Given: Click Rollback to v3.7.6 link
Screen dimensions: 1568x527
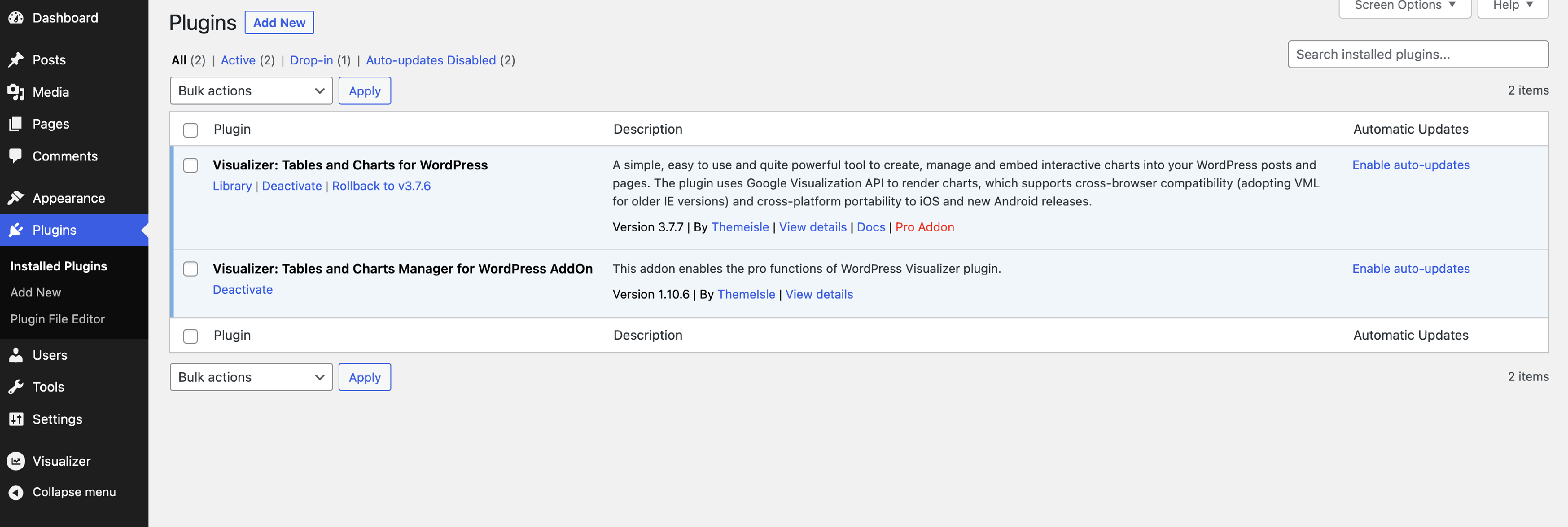Looking at the screenshot, I should pyautogui.click(x=381, y=186).
